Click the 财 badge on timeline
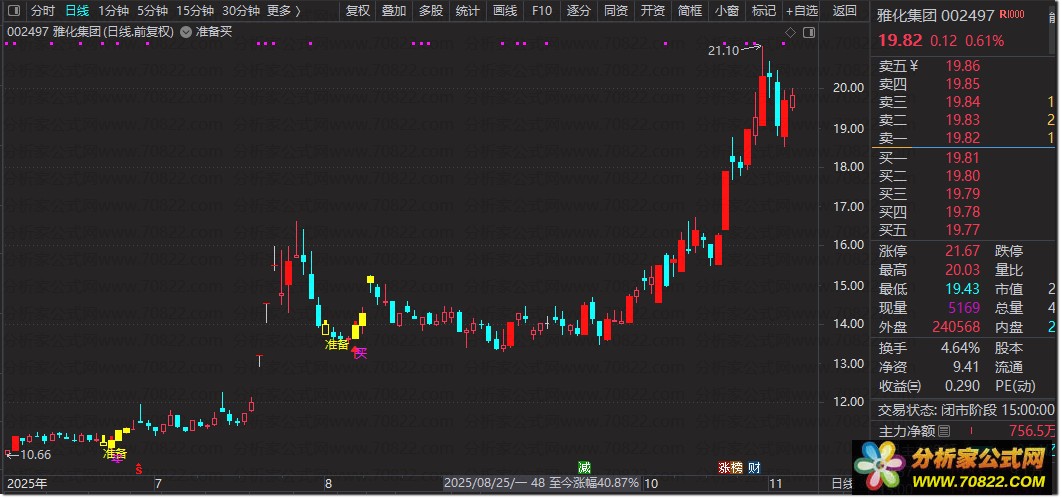Image resolution: width=1062 pixels, height=498 pixels. [755, 468]
